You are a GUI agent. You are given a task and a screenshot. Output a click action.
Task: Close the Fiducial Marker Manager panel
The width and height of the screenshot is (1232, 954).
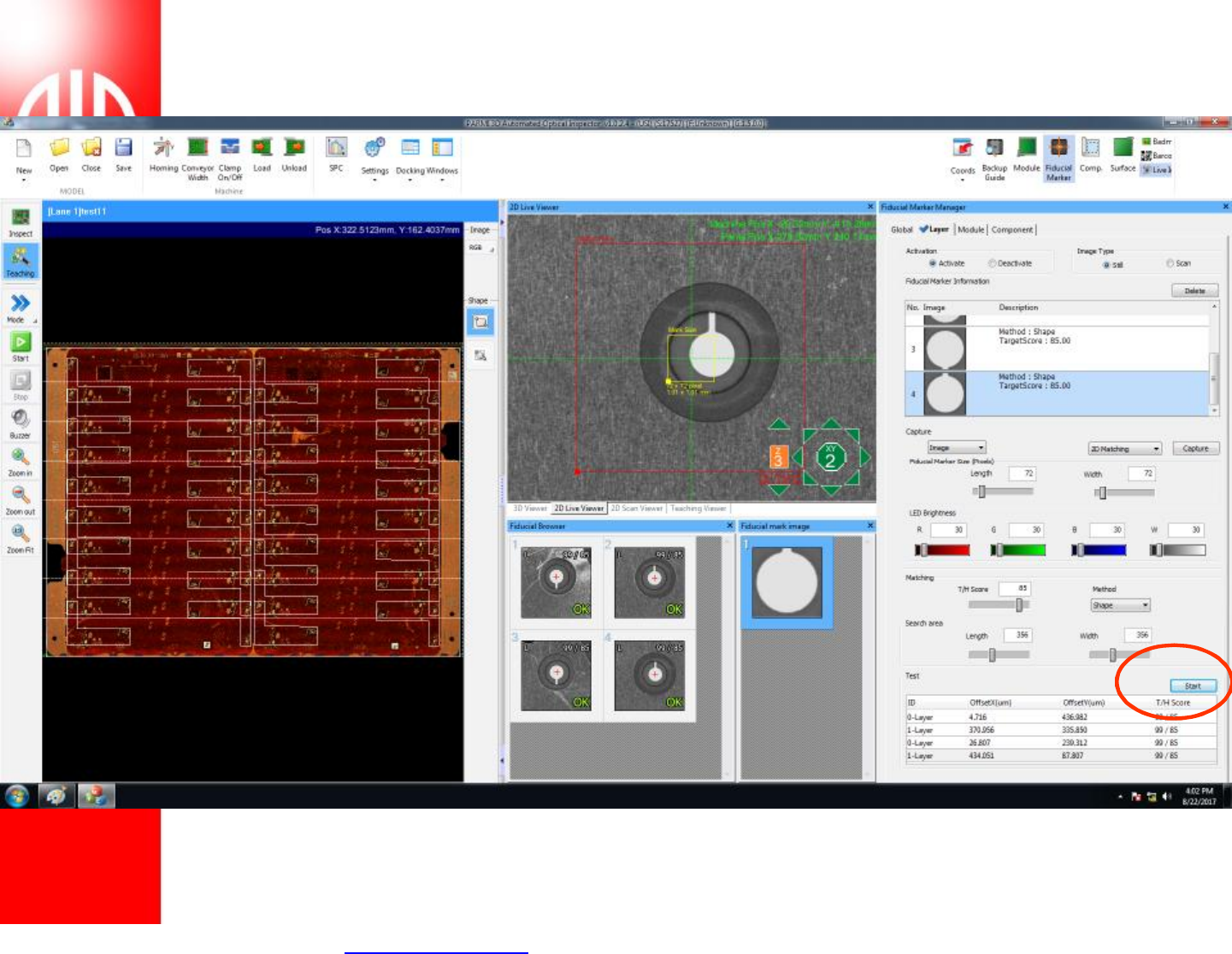click(1225, 207)
